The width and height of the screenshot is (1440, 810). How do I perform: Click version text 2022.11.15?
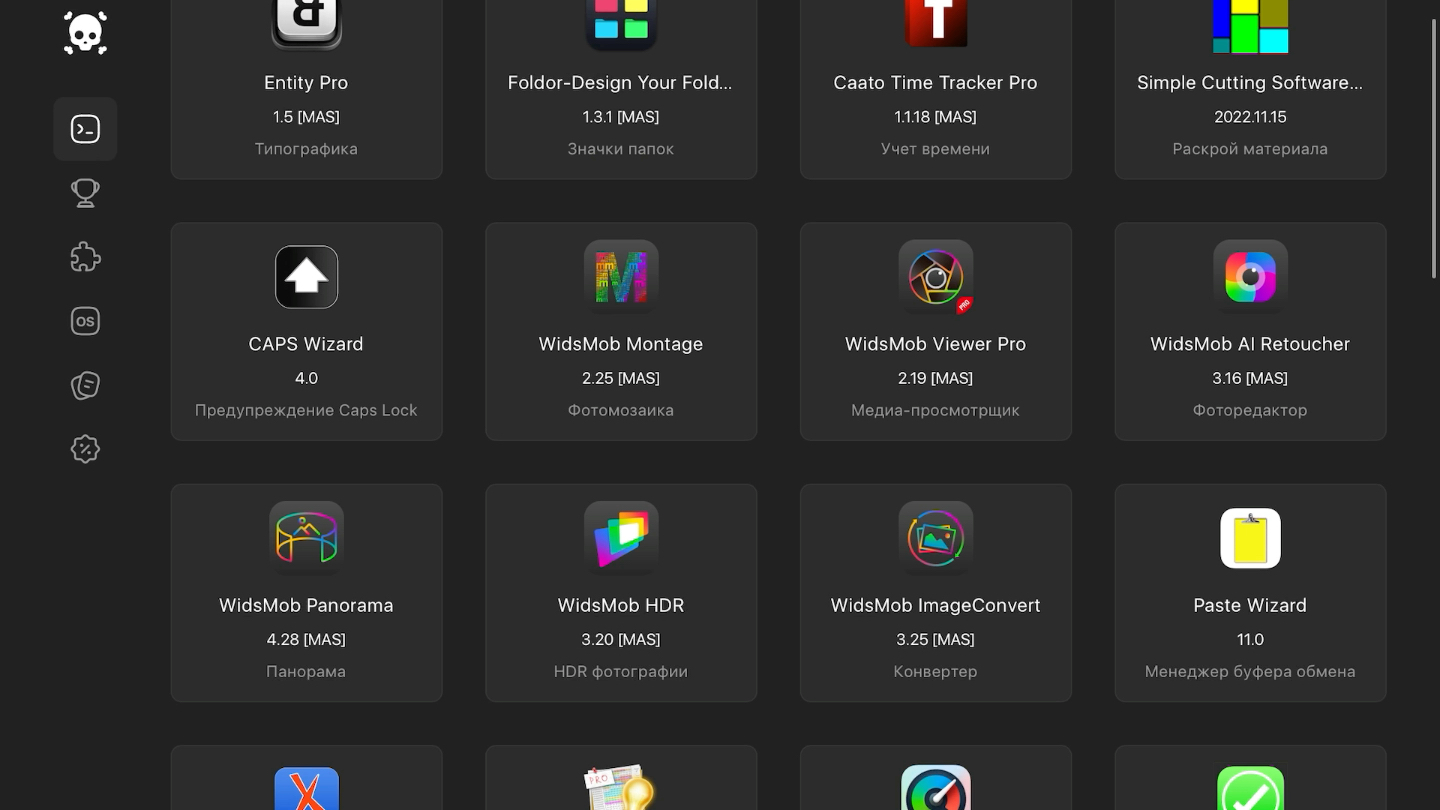pos(1250,117)
